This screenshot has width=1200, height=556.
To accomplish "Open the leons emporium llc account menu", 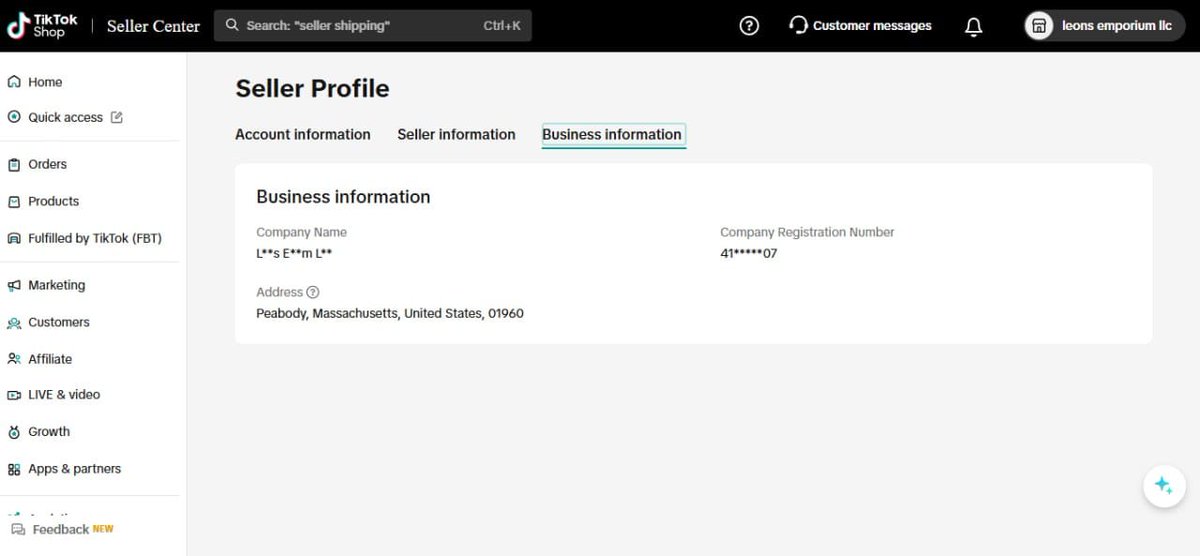I will tap(1104, 26).
